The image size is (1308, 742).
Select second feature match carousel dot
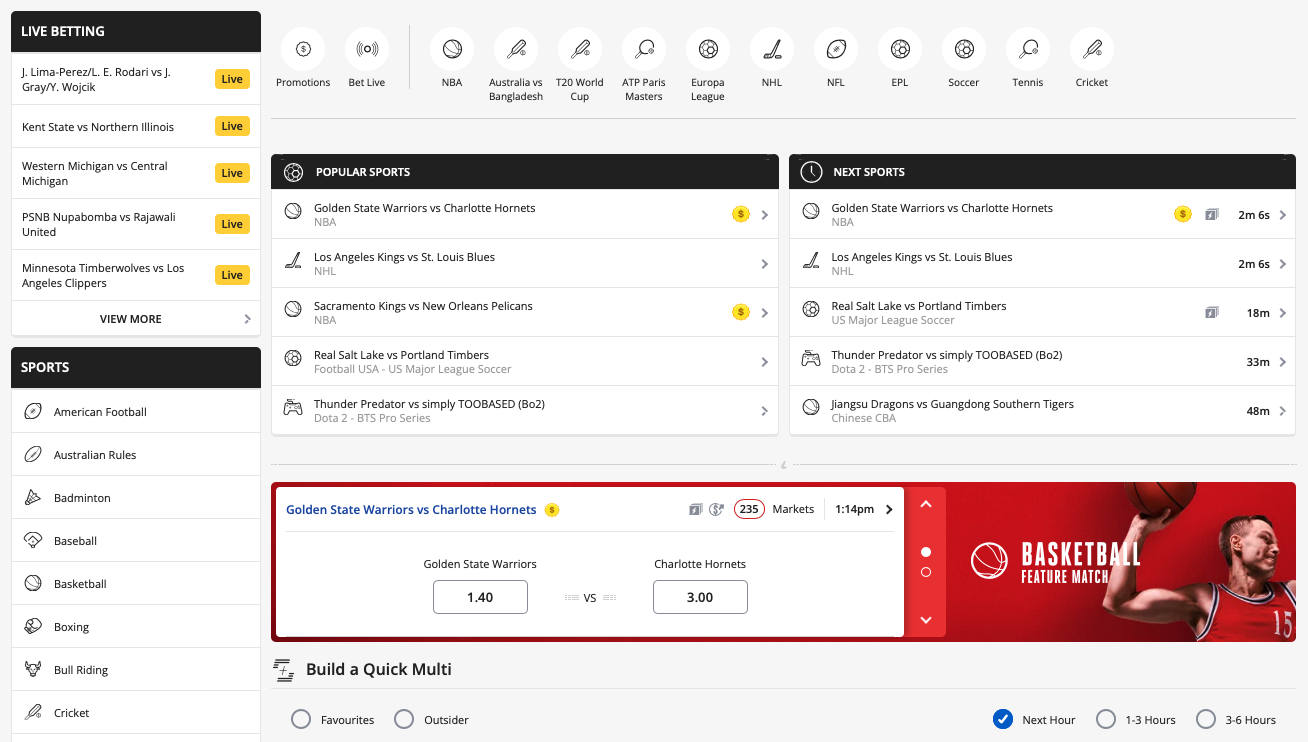click(x=926, y=572)
